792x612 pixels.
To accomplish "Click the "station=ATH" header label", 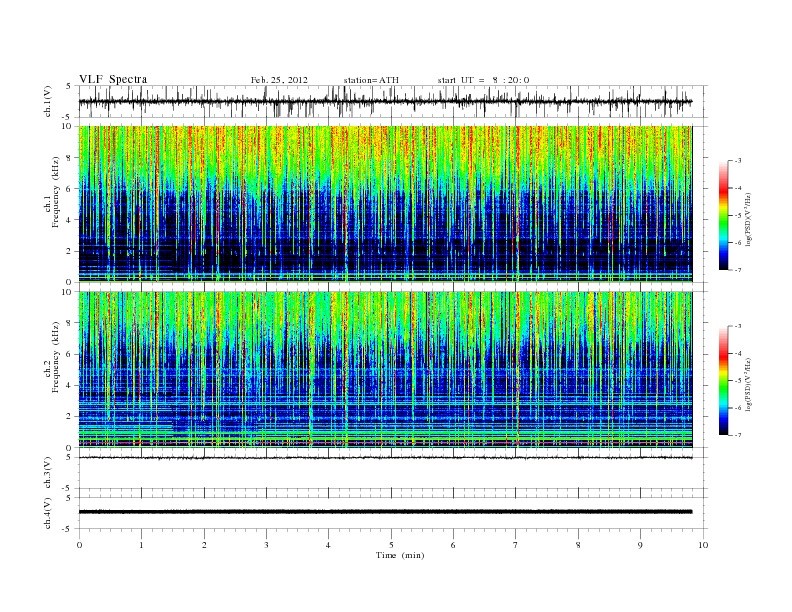I will pyautogui.click(x=371, y=80).
